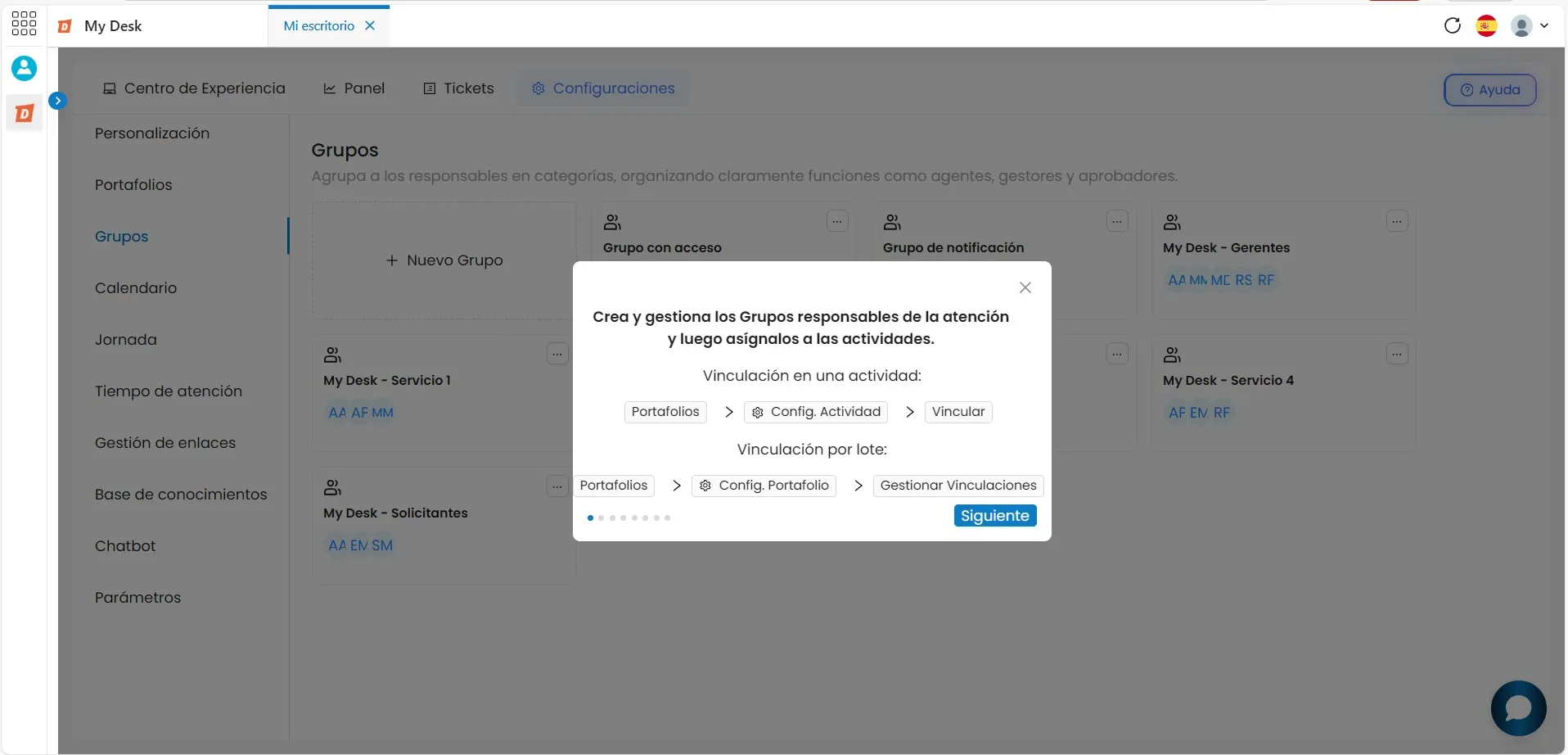Click the blue user profile sidebar icon
The height and width of the screenshot is (755, 1568).
pos(24,68)
